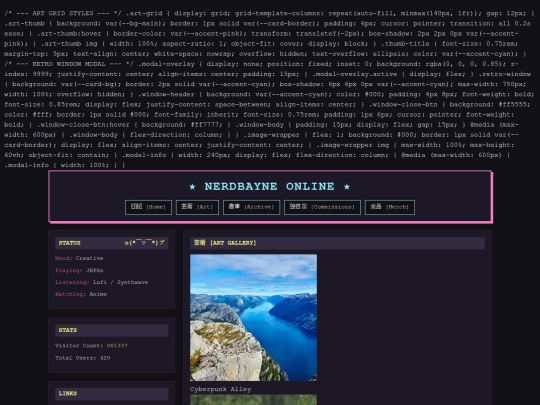The image size is (540, 405).
Task: Click the ART GRID STYLES comment text
Action: [x=63, y=13]
